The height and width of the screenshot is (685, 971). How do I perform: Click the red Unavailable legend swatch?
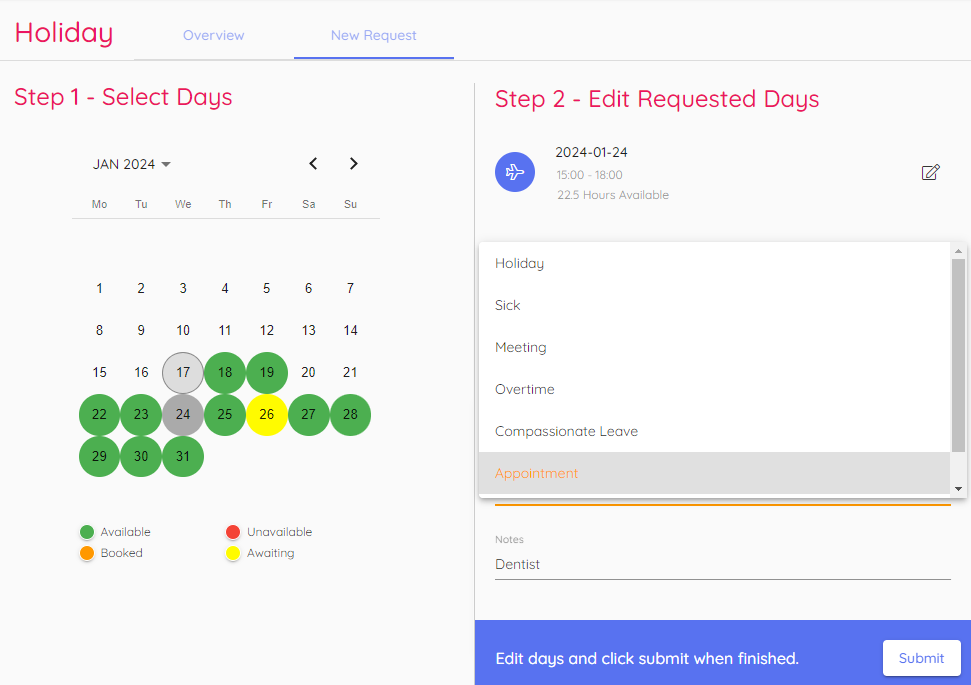(x=233, y=532)
